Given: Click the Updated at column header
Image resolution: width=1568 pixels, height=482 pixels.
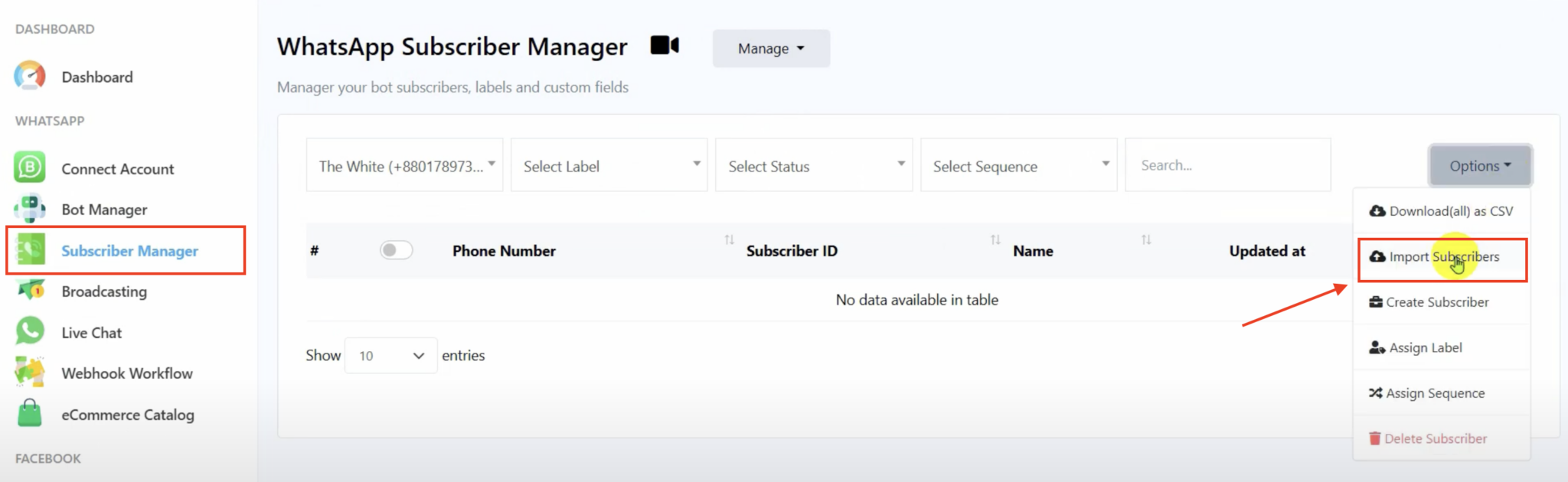Looking at the screenshot, I should [1267, 251].
